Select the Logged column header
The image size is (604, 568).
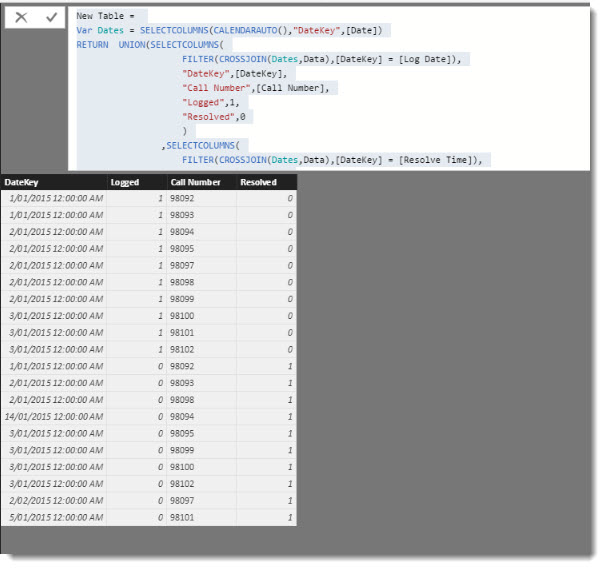tap(137, 182)
